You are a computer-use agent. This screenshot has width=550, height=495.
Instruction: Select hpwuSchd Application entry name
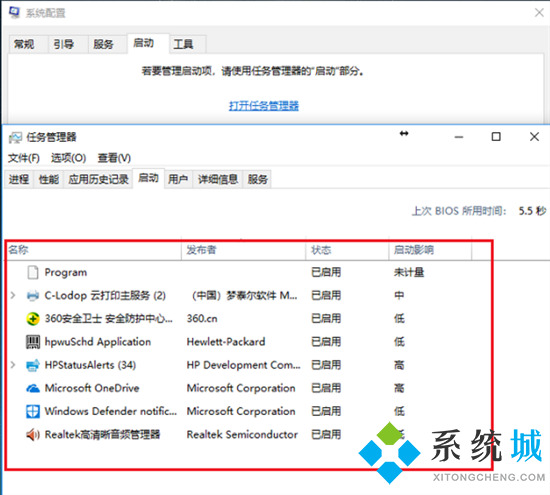coord(98,342)
